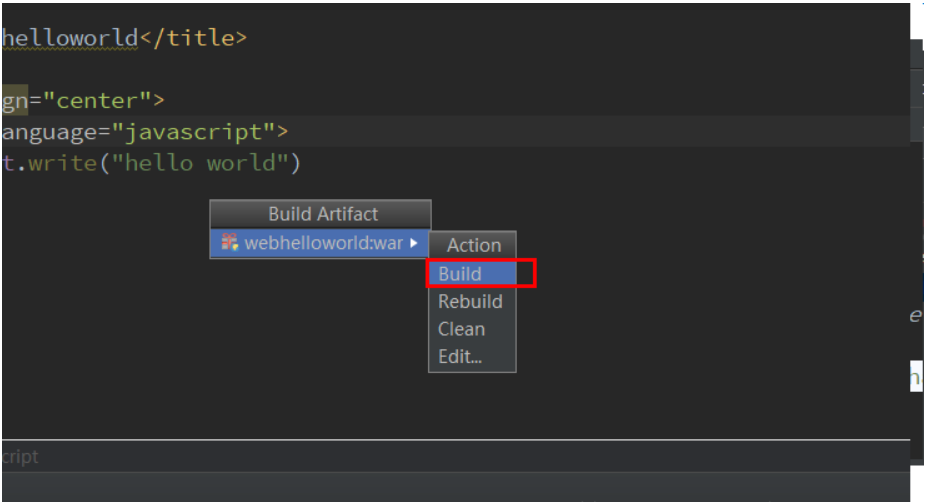Select the webhelloworld:war artifact entry
Image resolution: width=925 pixels, height=502 pixels.
(320, 243)
